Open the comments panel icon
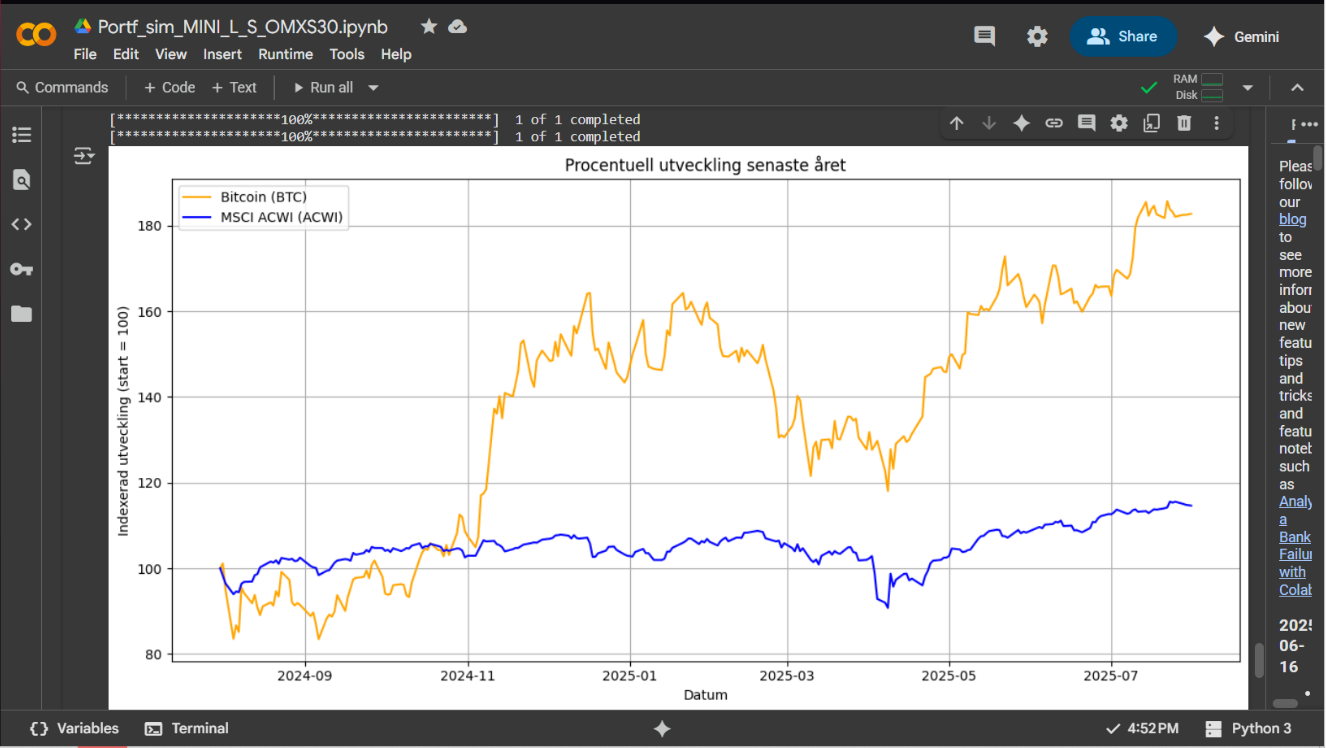This screenshot has width=1326, height=748. pos(985,37)
